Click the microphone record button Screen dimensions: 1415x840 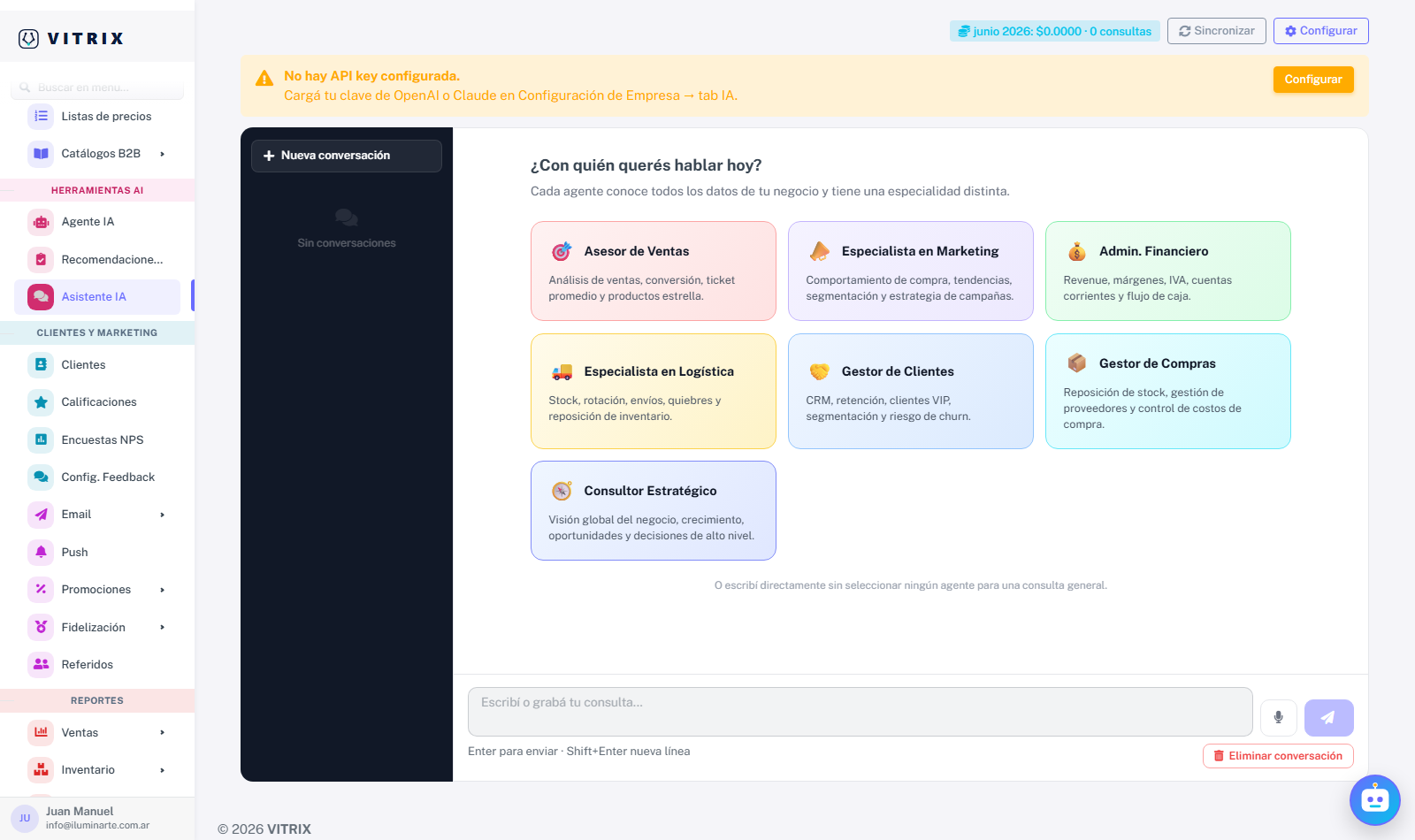pyautogui.click(x=1278, y=718)
